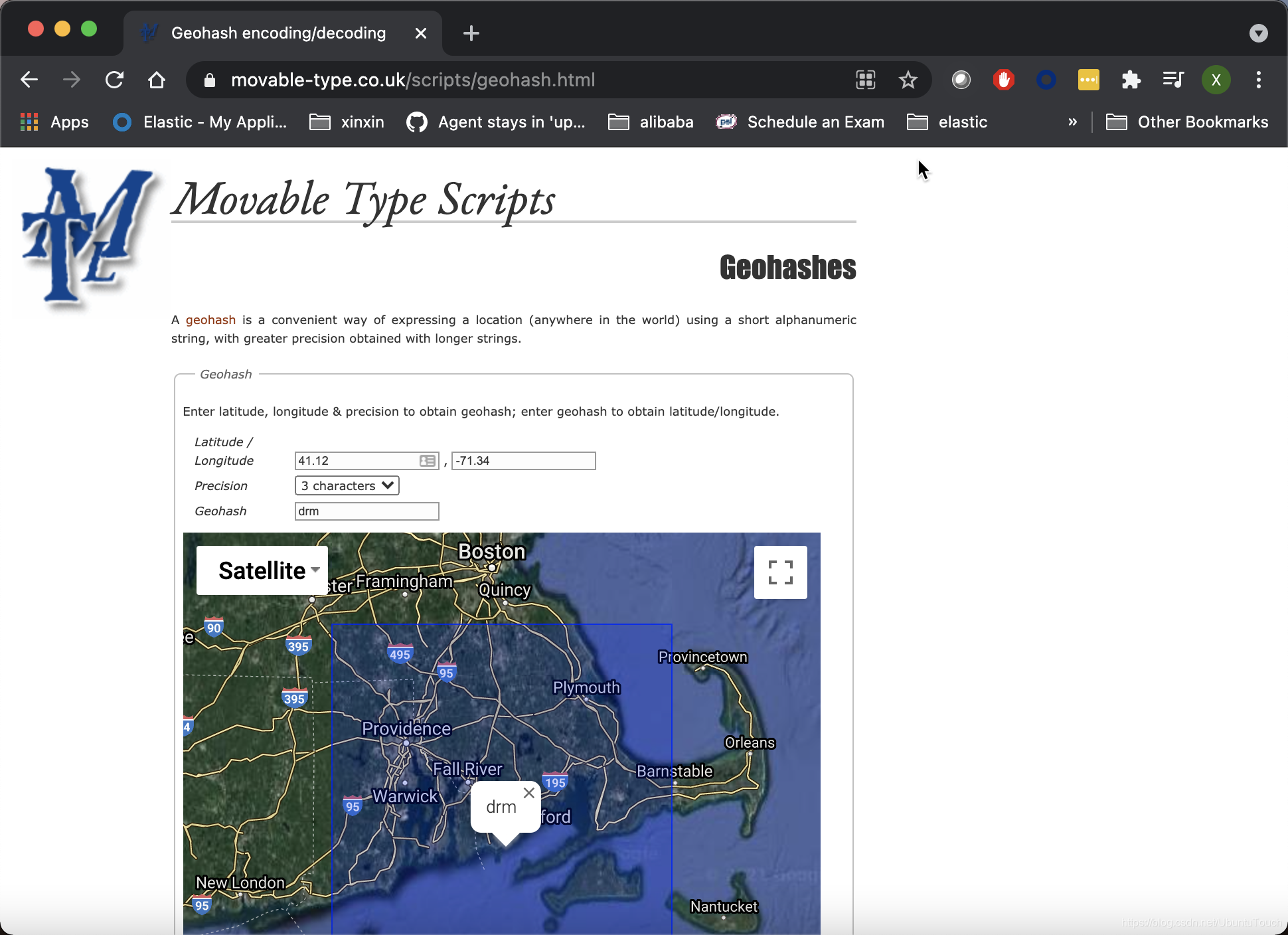The image size is (1288, 935).
Task: Open the Other Bookmarks folder
Action: [x=1188, y=122]
